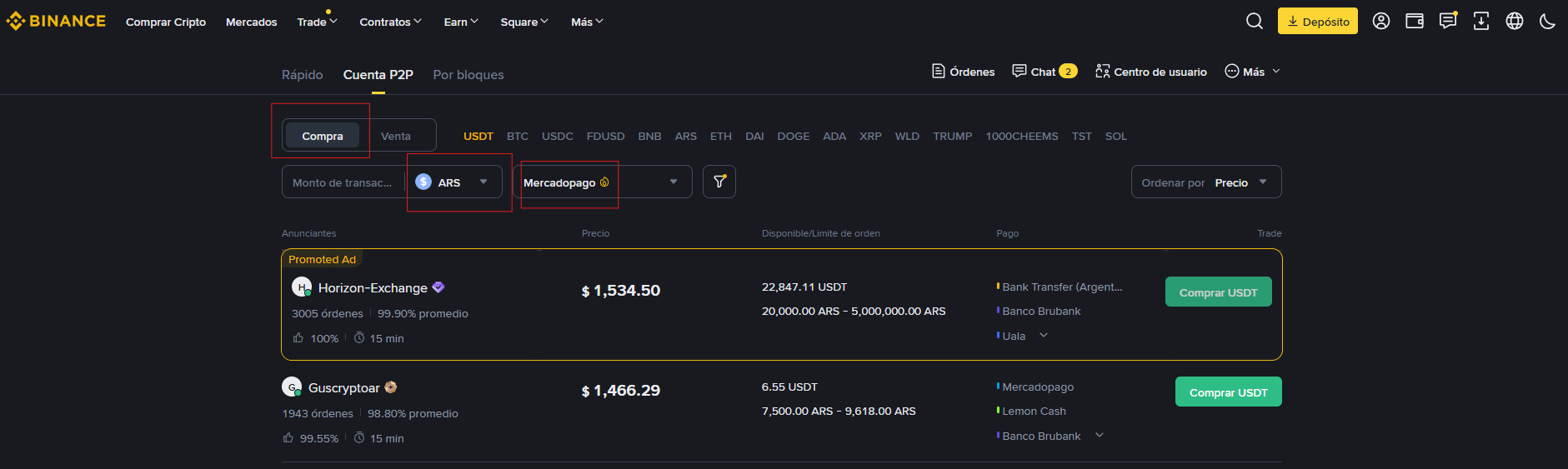Click the price $ 1,466.29

(621, 390)
